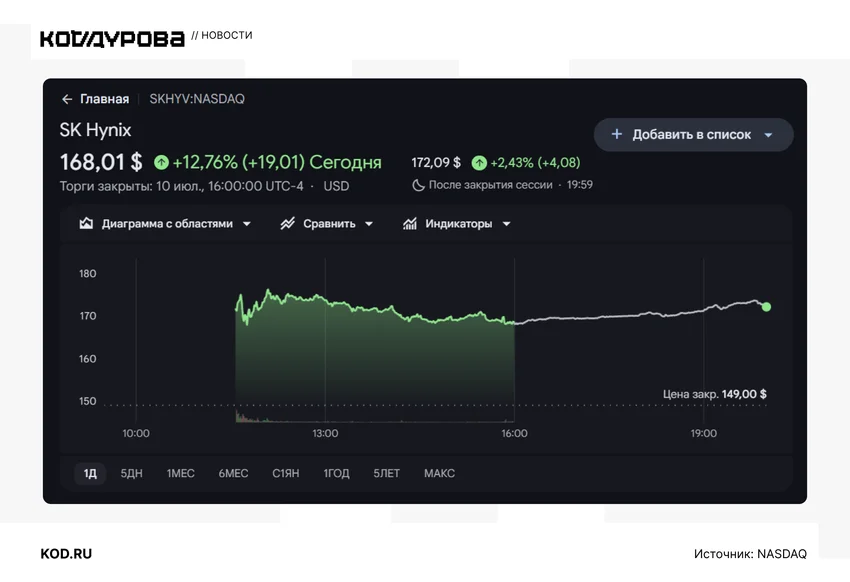This screenshot has width=850, height=582.
Task: Open the КОД ДУРОВА logo link
Action: [112, 39]
